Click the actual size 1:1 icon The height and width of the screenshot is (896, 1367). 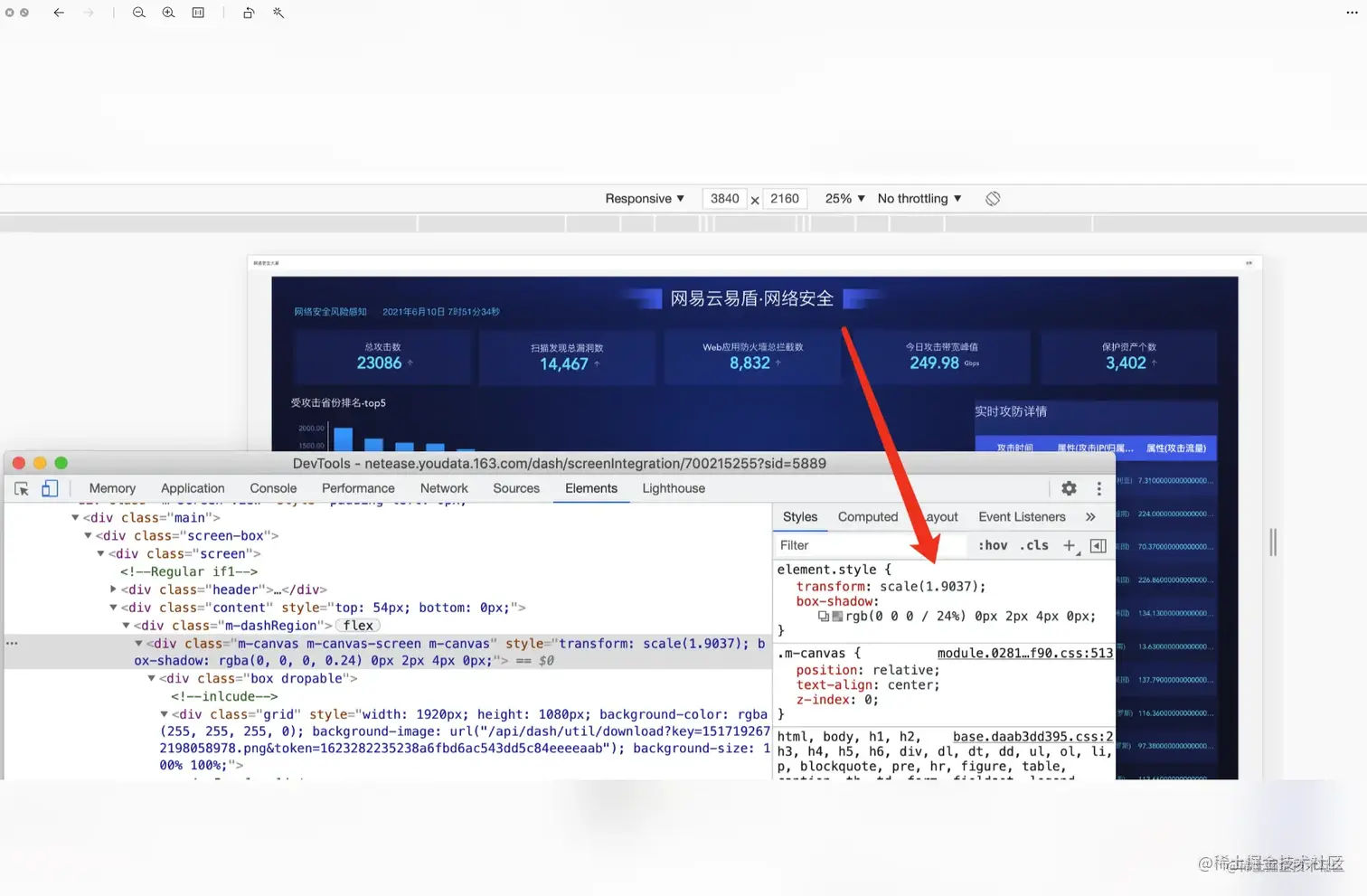pos(198,13)
